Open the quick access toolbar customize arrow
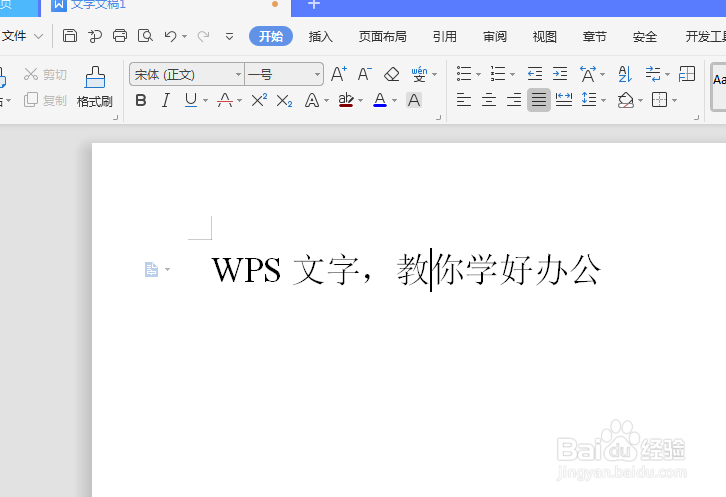 pyautogui.click(x=229, y=36)
